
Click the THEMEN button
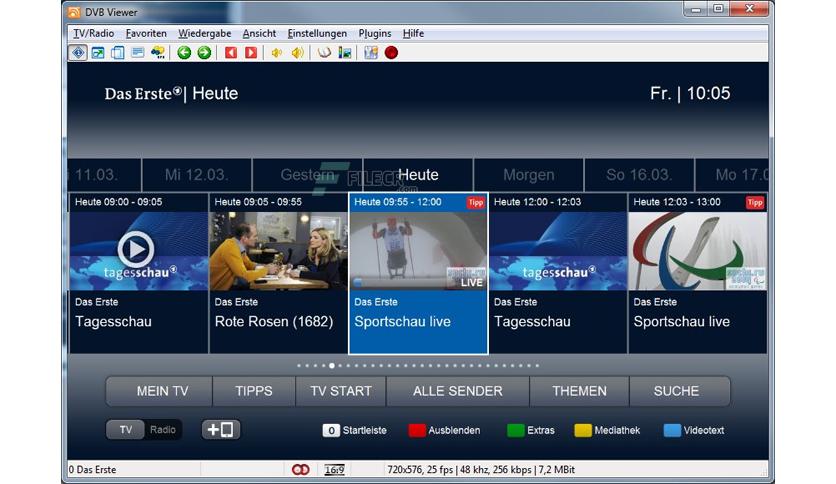[x=579, y=391]
